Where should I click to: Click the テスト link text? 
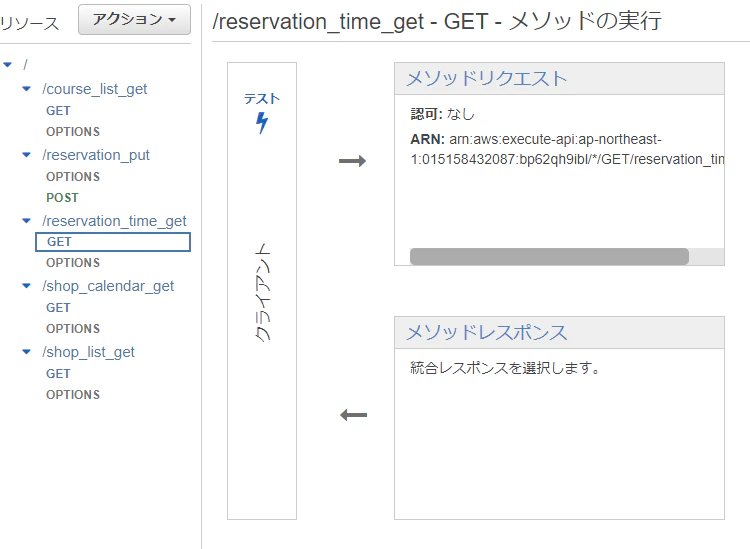pyautogui.click(x=262, y=99)
